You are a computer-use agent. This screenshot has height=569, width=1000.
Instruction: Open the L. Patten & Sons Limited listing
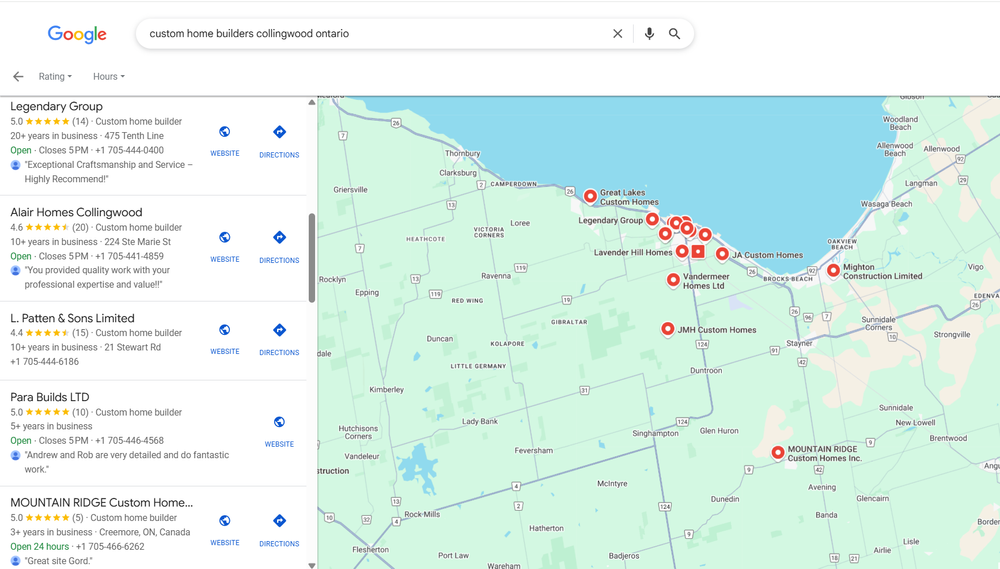[x=72, y=318]
